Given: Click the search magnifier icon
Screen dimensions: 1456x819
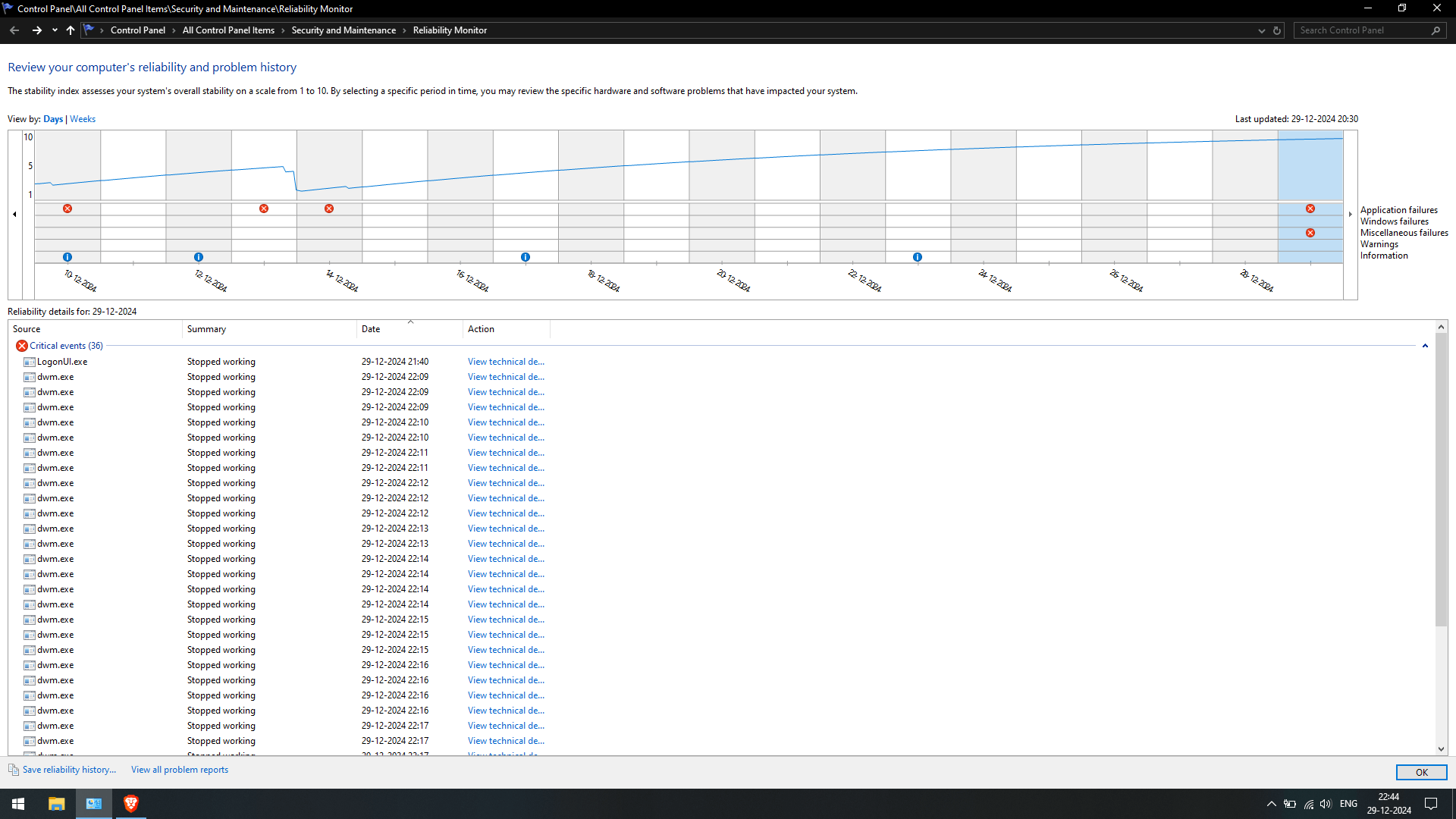Looking at the screenshot, I should coord(1436,30).
